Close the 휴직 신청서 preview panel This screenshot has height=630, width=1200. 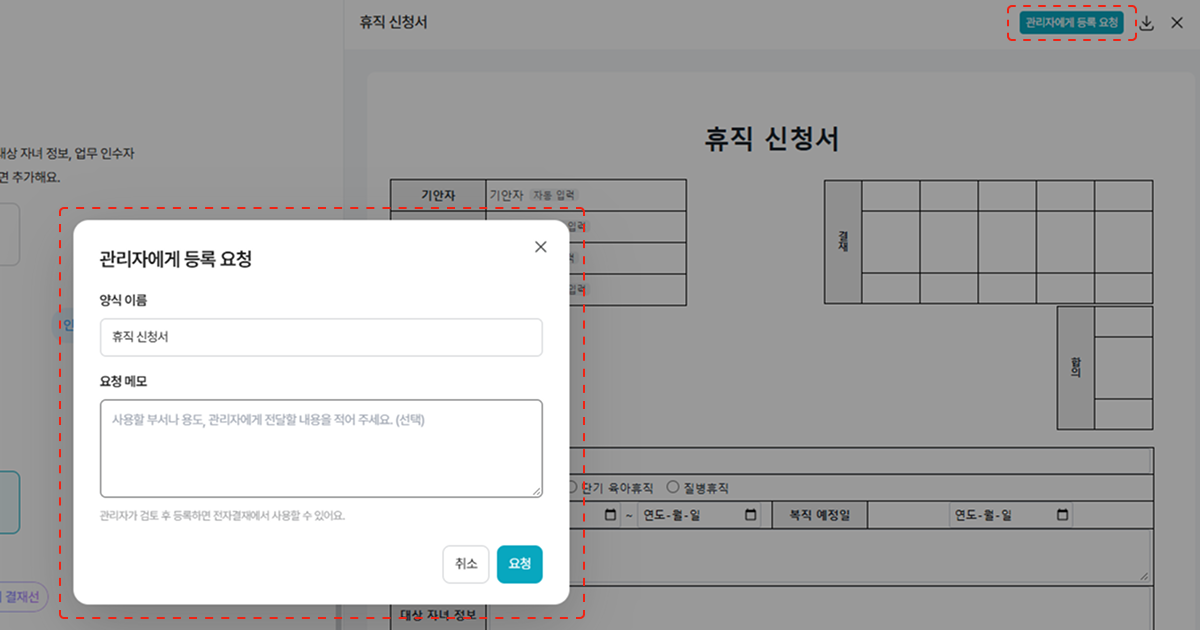click(x=1176, y=23)
